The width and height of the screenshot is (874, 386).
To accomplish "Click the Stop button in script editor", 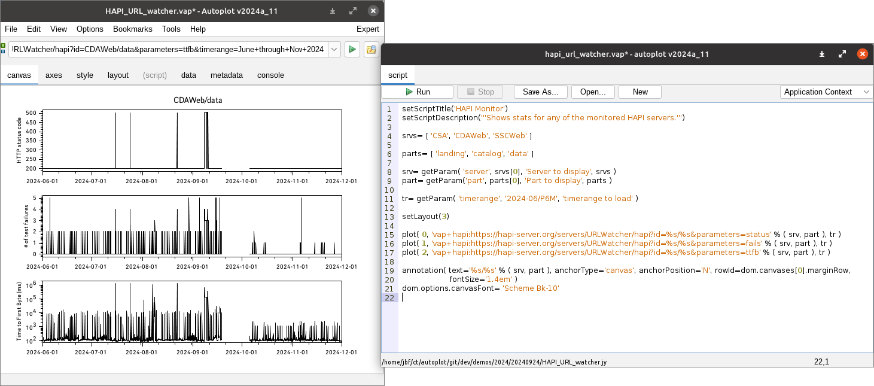I will [x=480, y=92].
